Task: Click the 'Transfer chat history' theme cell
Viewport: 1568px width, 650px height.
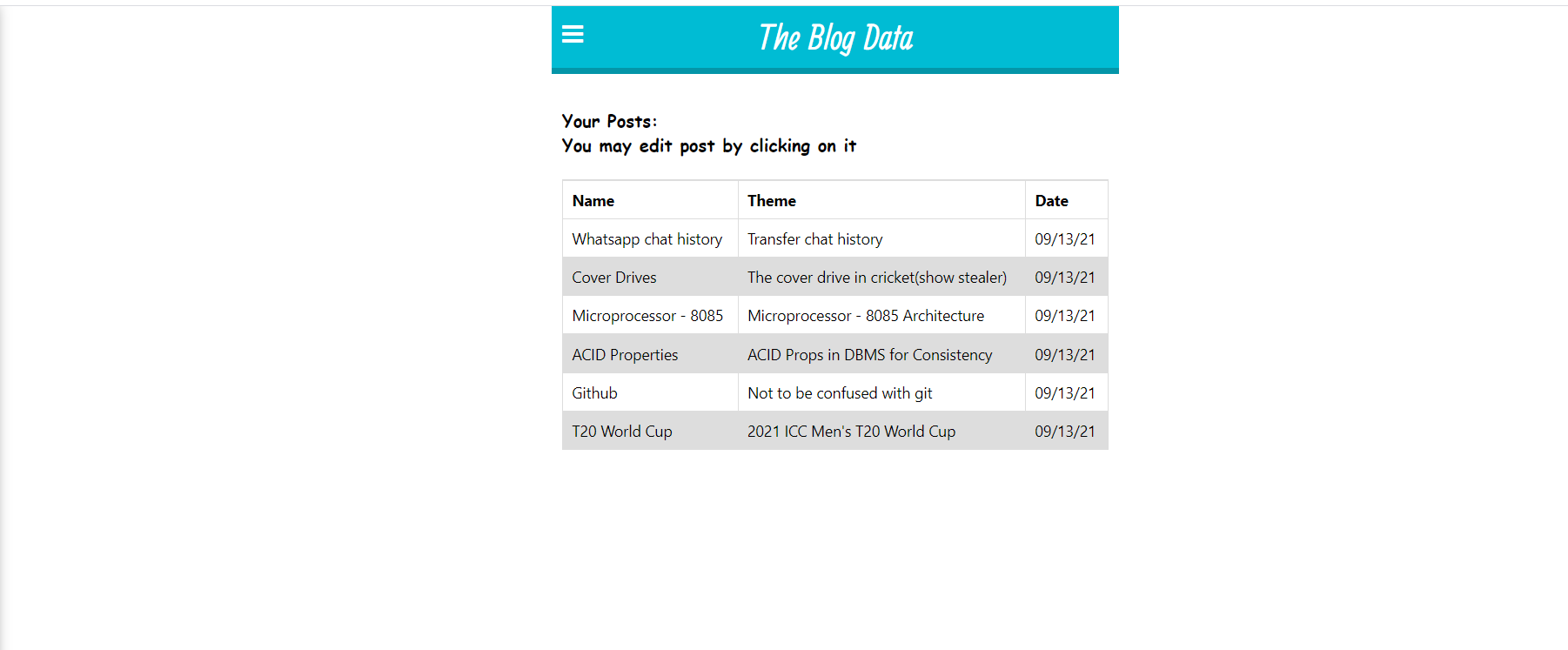Action: [x=814, y=238]
